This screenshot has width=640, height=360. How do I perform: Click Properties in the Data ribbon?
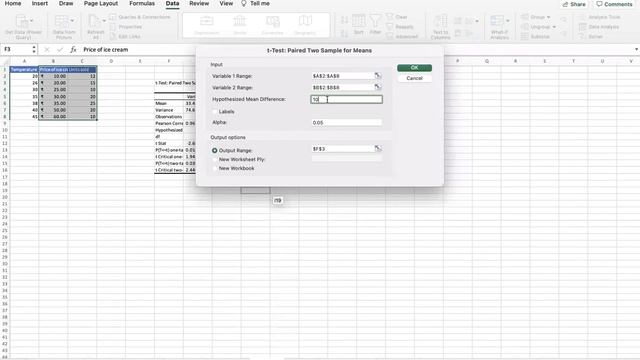point(126,27)
